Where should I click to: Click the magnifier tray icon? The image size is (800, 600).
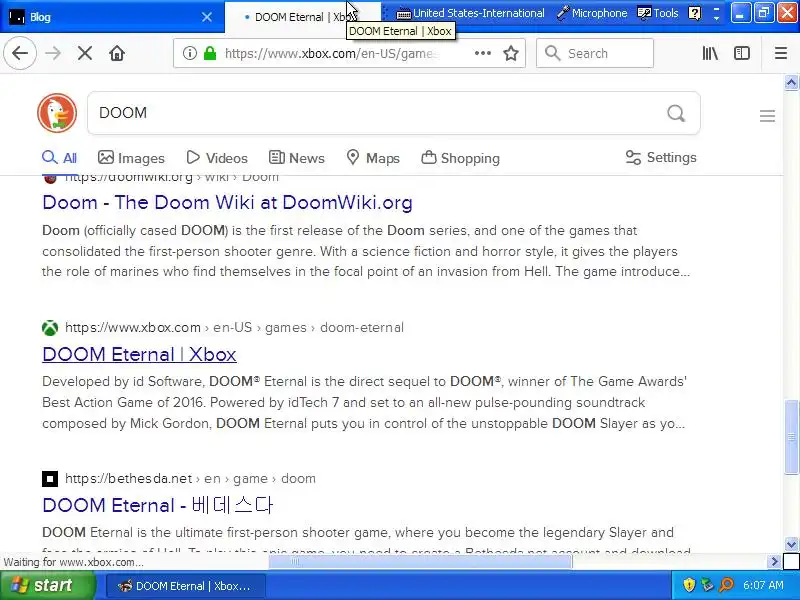[x=726, y=585]
